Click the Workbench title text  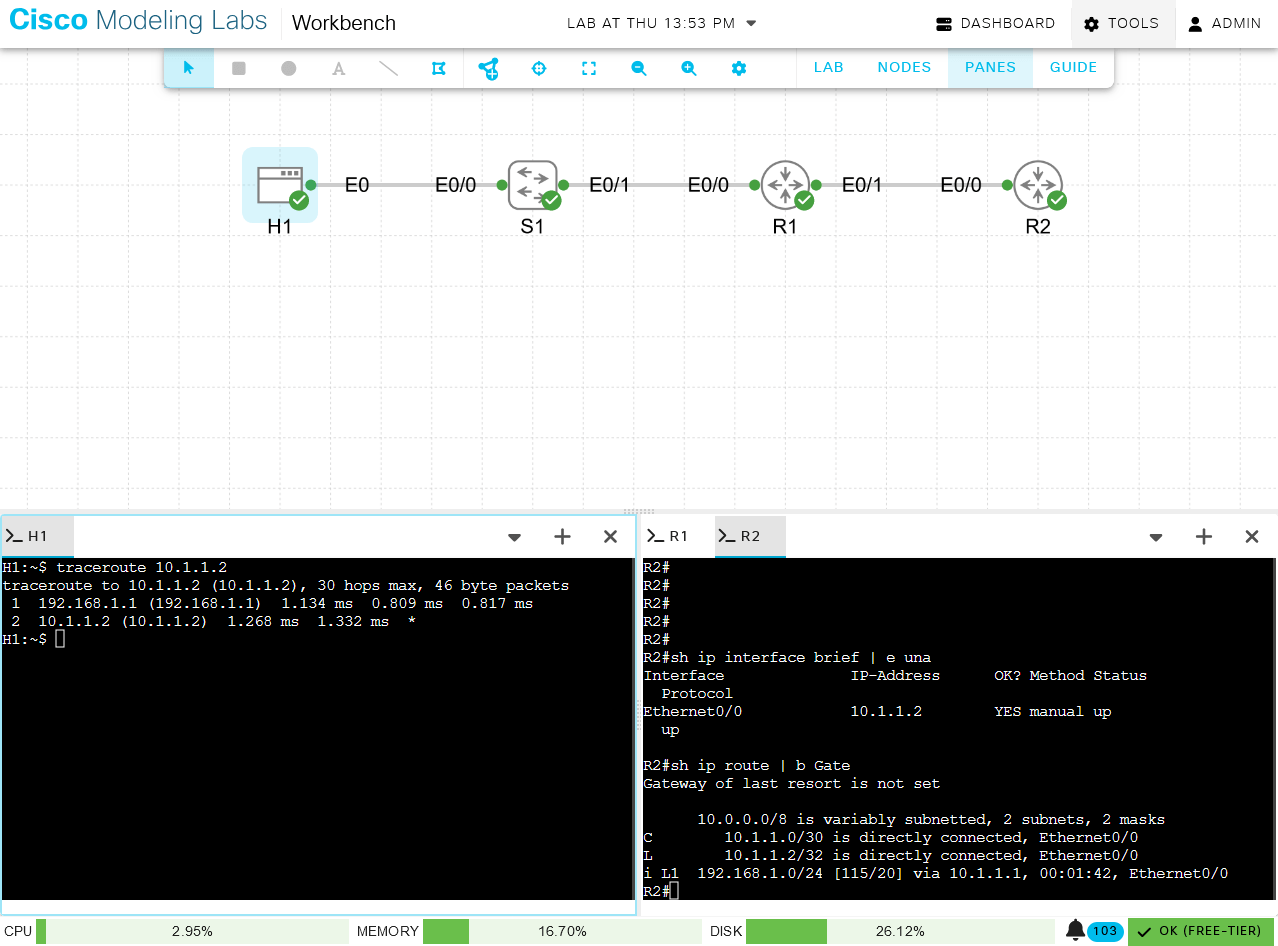pos(344,23)
